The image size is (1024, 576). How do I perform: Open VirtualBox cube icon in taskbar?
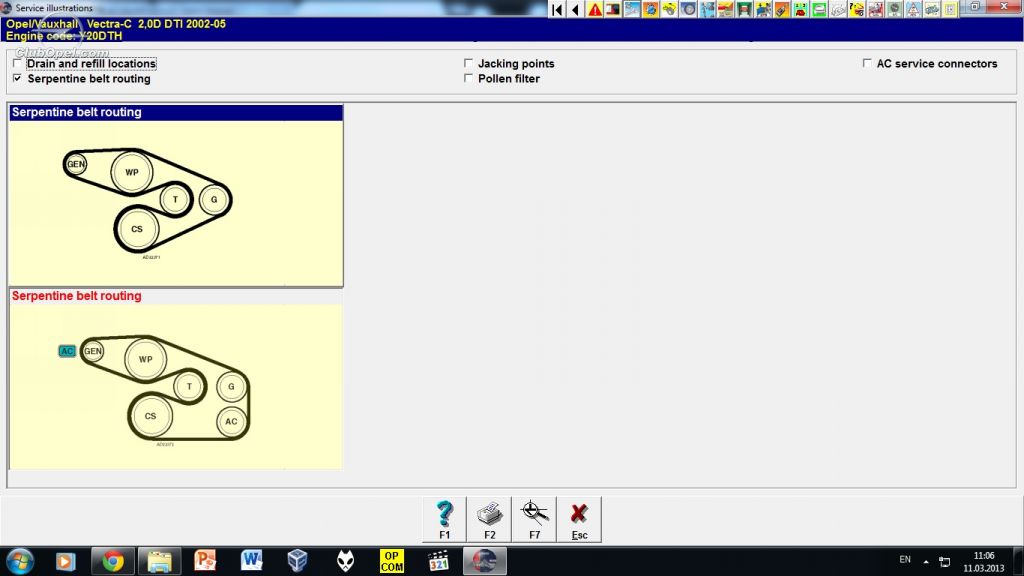tap(298, 561)
